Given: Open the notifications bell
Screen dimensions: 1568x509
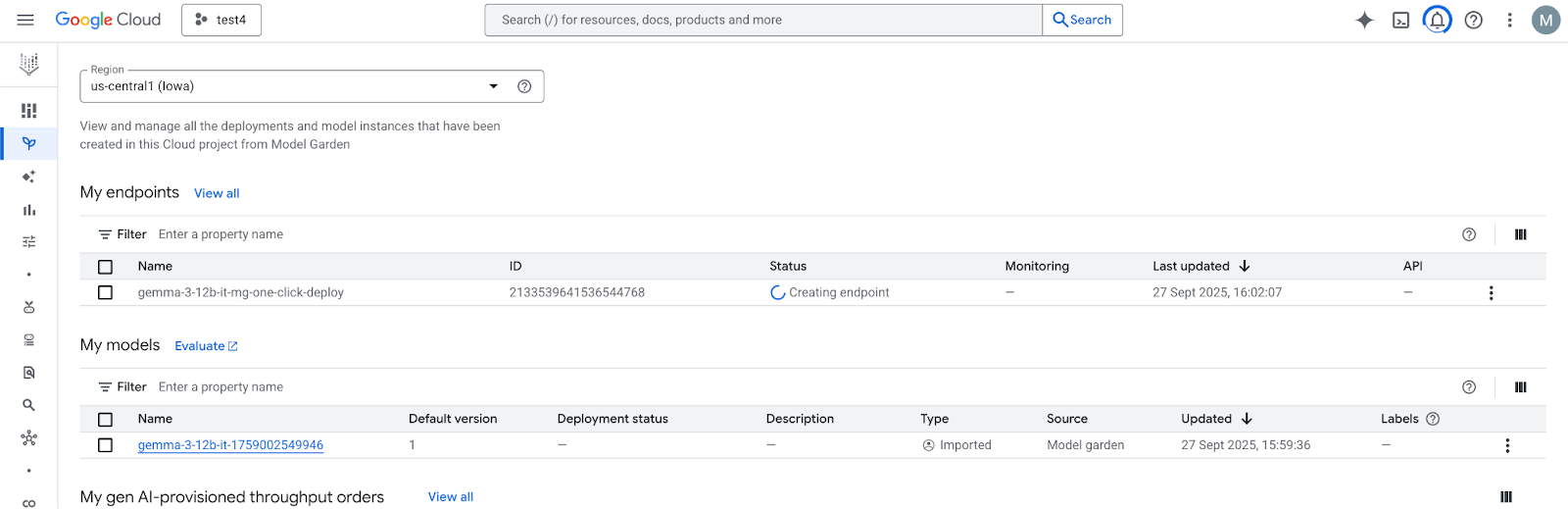Looking at the screenshot, I should (1437, 20).
